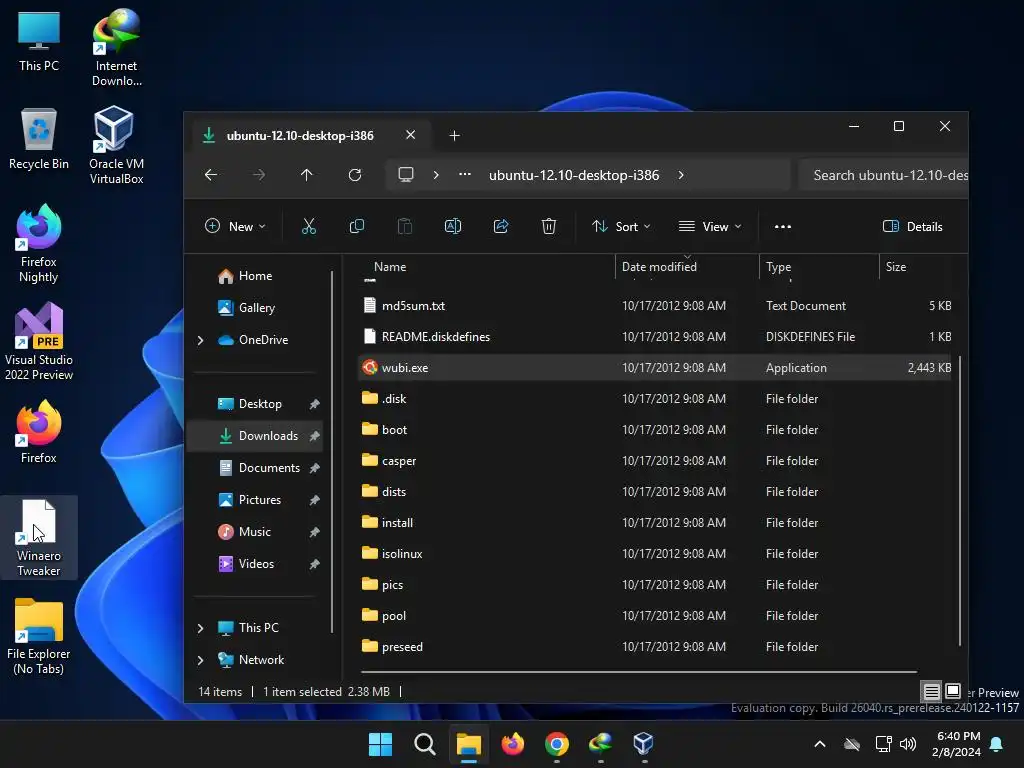Expand Network in navigation pane

point(200,660)
